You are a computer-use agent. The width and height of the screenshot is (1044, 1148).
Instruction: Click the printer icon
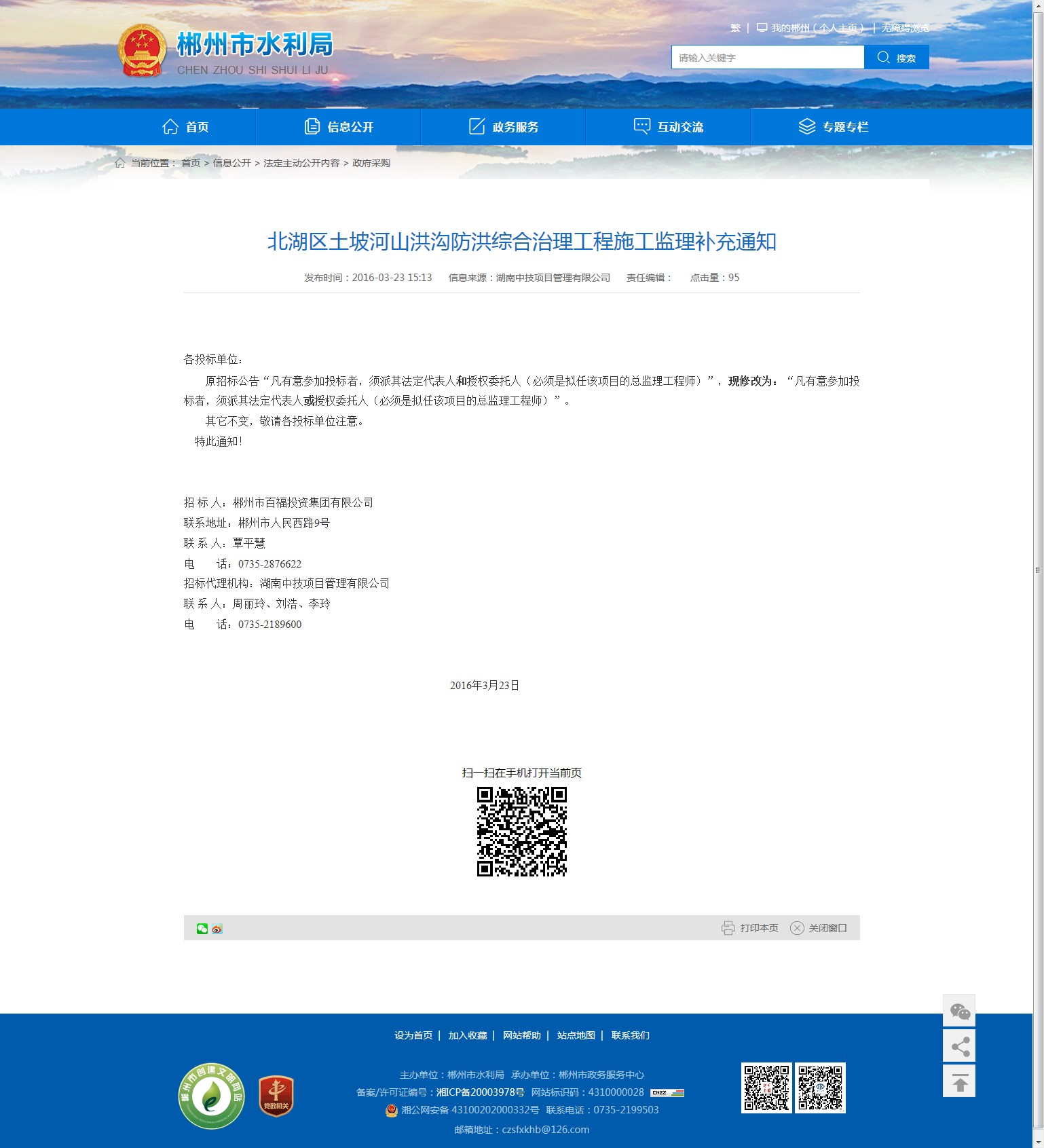728,928
